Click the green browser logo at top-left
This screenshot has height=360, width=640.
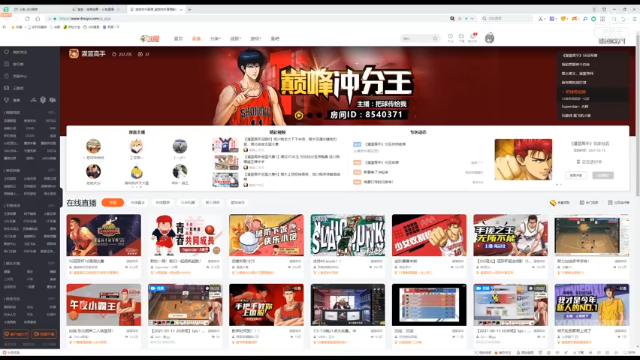click(x=6, y=9)
